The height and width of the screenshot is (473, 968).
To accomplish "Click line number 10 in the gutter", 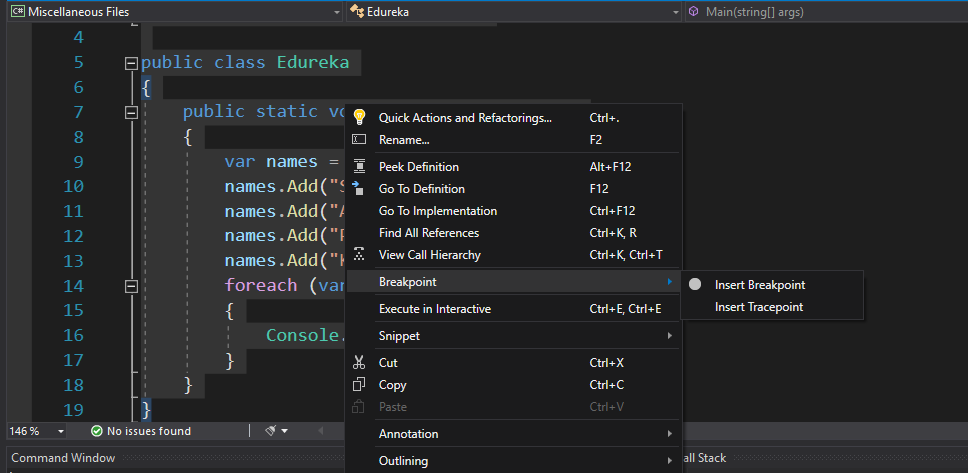I will coord(73,186).
